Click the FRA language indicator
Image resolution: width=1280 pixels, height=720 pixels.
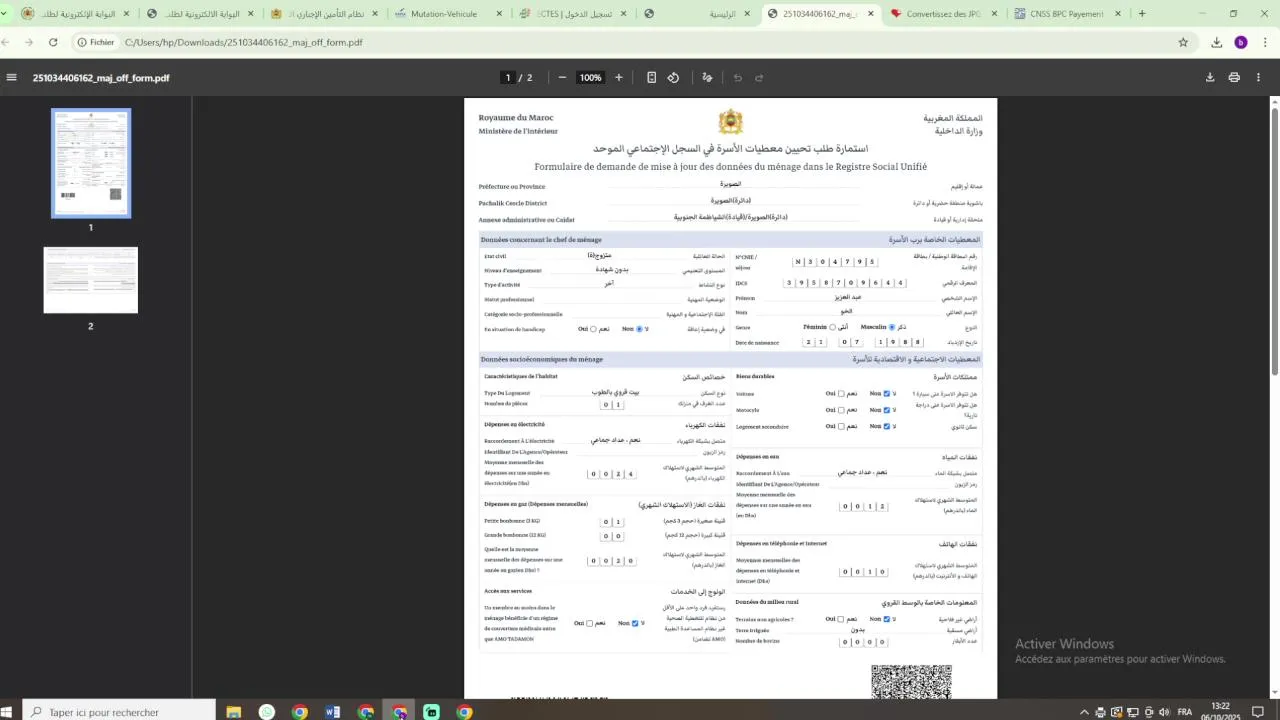tap(1185, 712)
